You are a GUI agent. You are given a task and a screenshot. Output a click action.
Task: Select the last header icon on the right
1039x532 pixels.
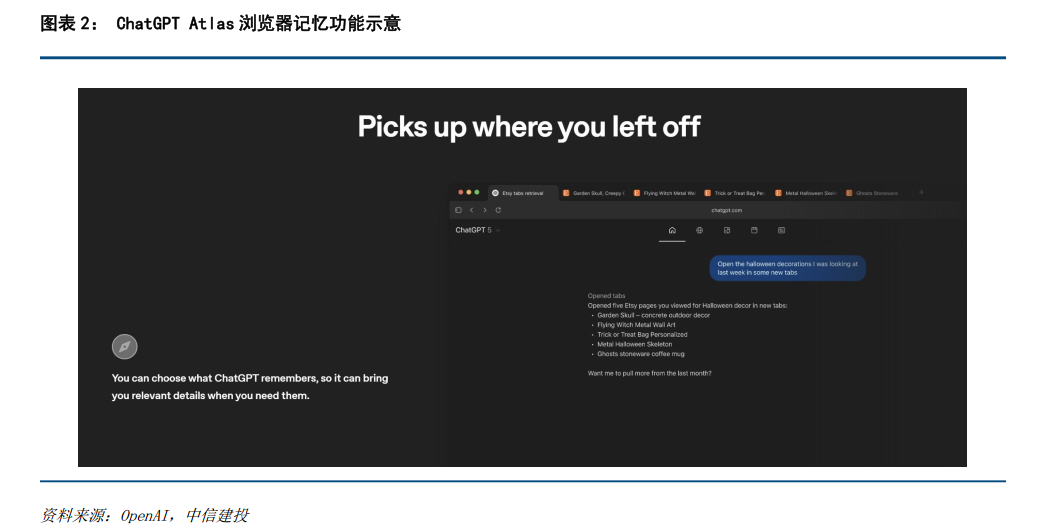pyautogui.click(x=781, y=231)
